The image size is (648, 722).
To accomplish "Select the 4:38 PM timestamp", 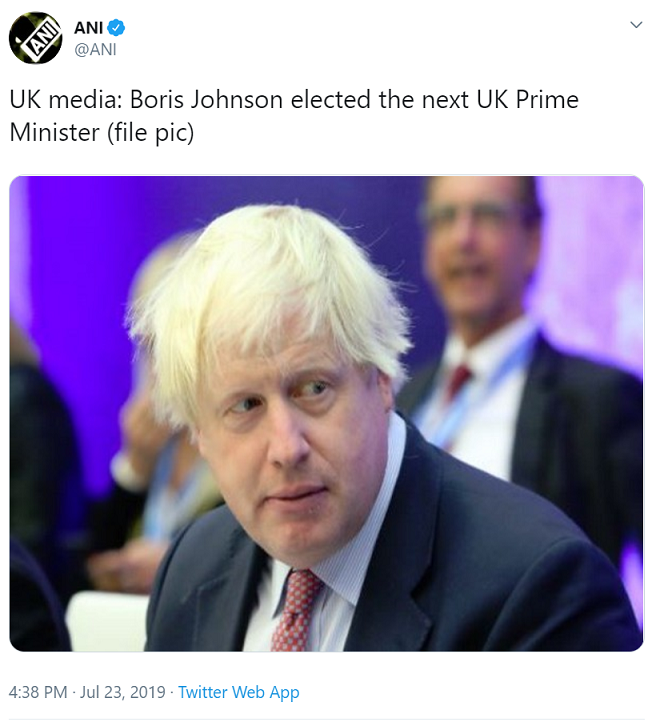I will click(x=38, y=692).
